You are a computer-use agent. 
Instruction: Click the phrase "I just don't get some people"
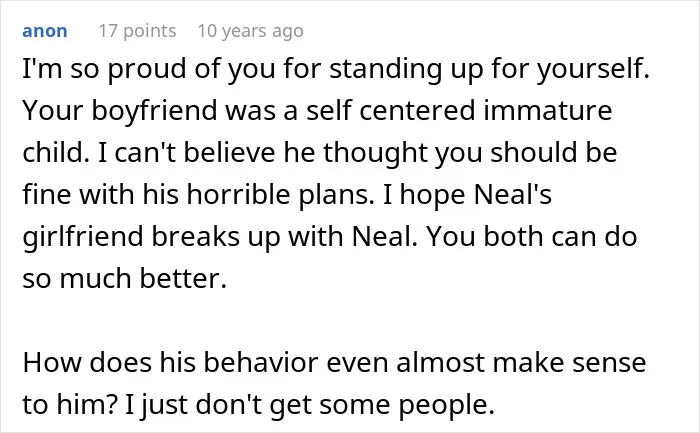coord(310,405)
